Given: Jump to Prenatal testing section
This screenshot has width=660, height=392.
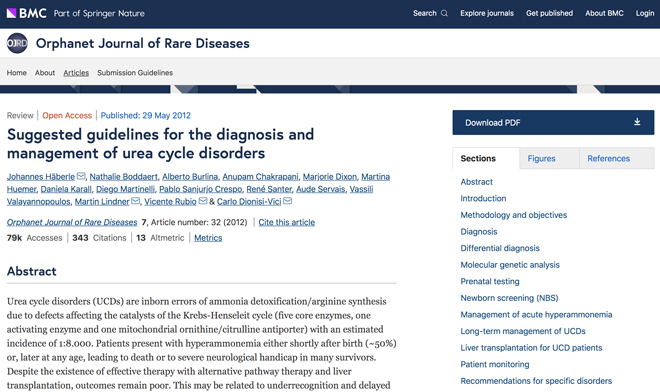Looking at the screenshot, I should 490,281.
